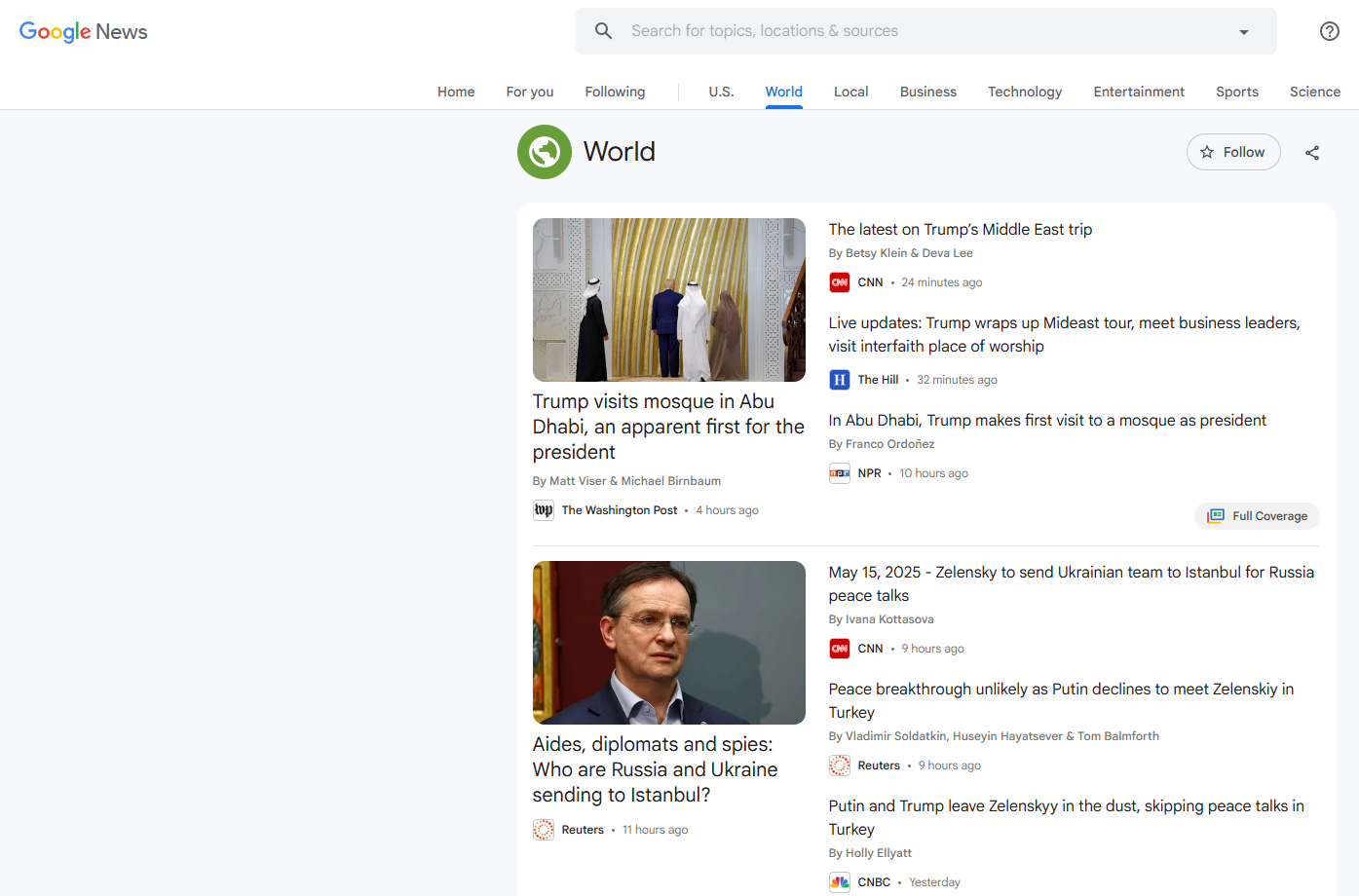The height and width of the screenshot is (896, 1359).
Task: Click into the search topics input field
Action: click(x=916, y=31)
